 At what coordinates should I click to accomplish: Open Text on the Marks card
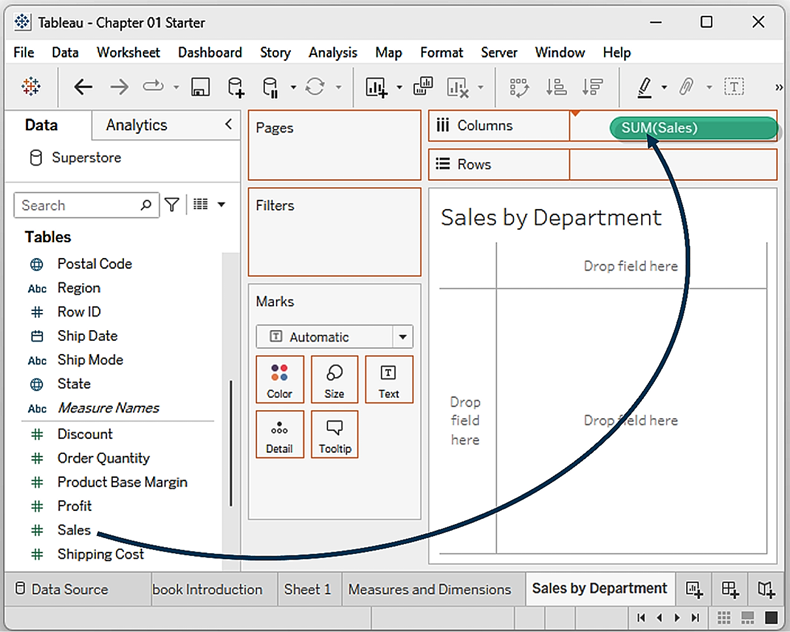coord(389,380)
